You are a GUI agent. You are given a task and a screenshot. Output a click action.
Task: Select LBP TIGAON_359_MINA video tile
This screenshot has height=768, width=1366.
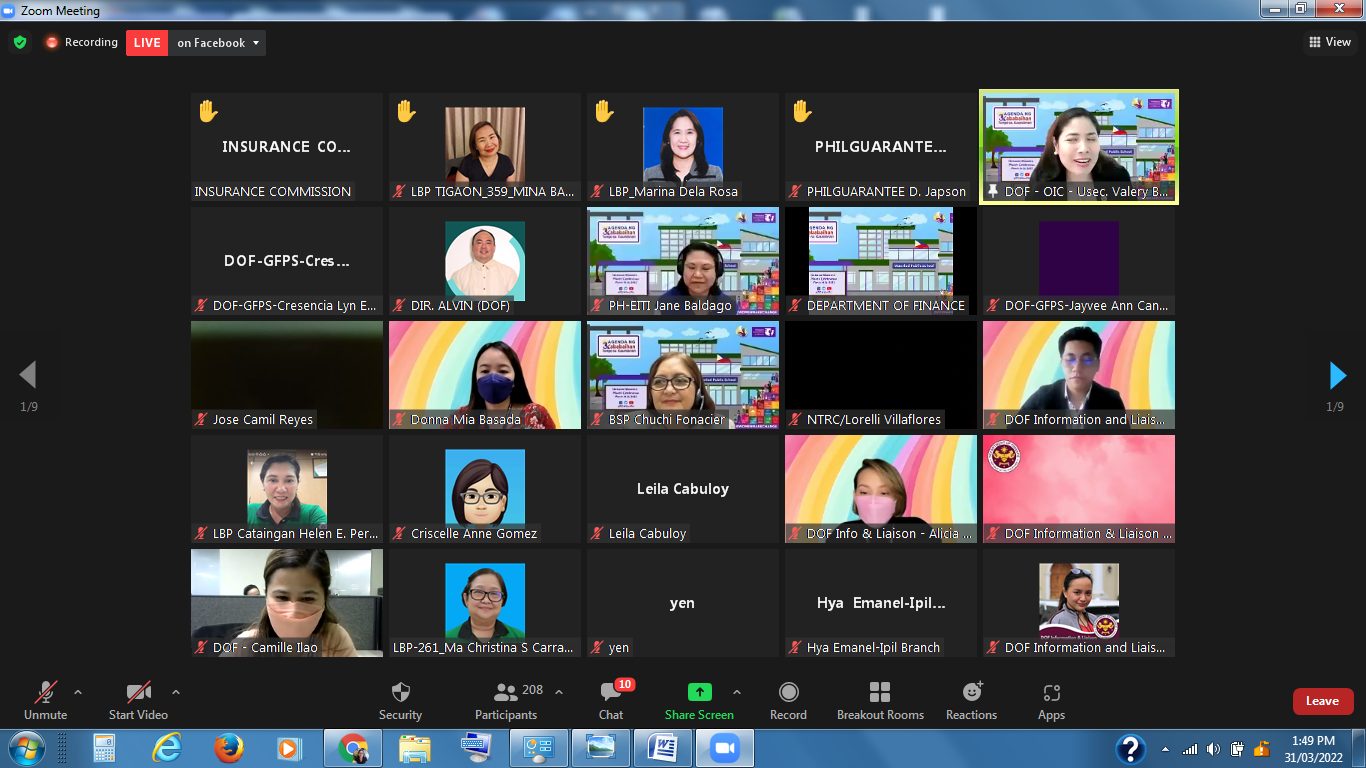point(485,147)
